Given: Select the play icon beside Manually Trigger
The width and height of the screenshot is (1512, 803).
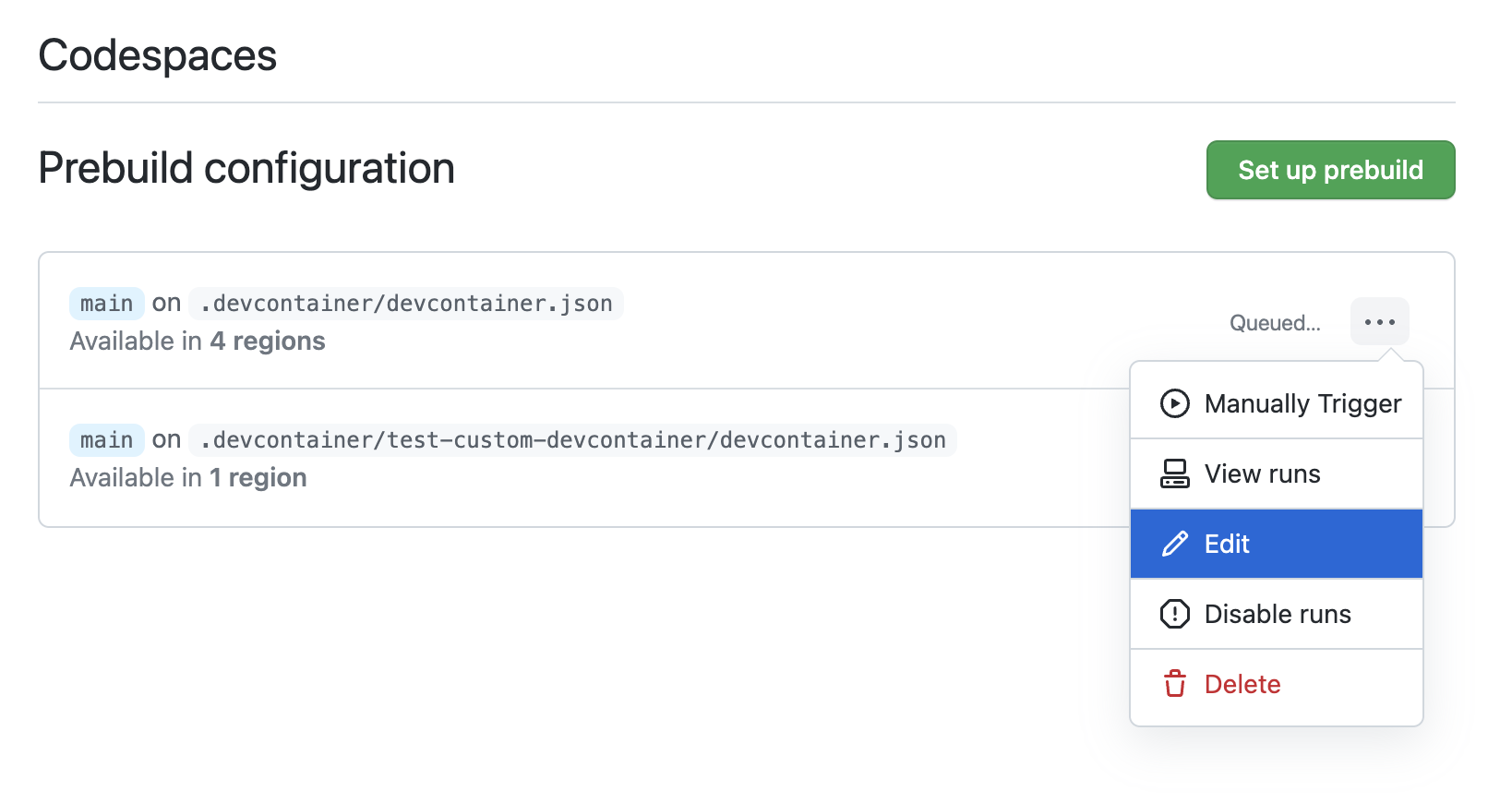Looking at the screenshot, I should coord(1174,403).
